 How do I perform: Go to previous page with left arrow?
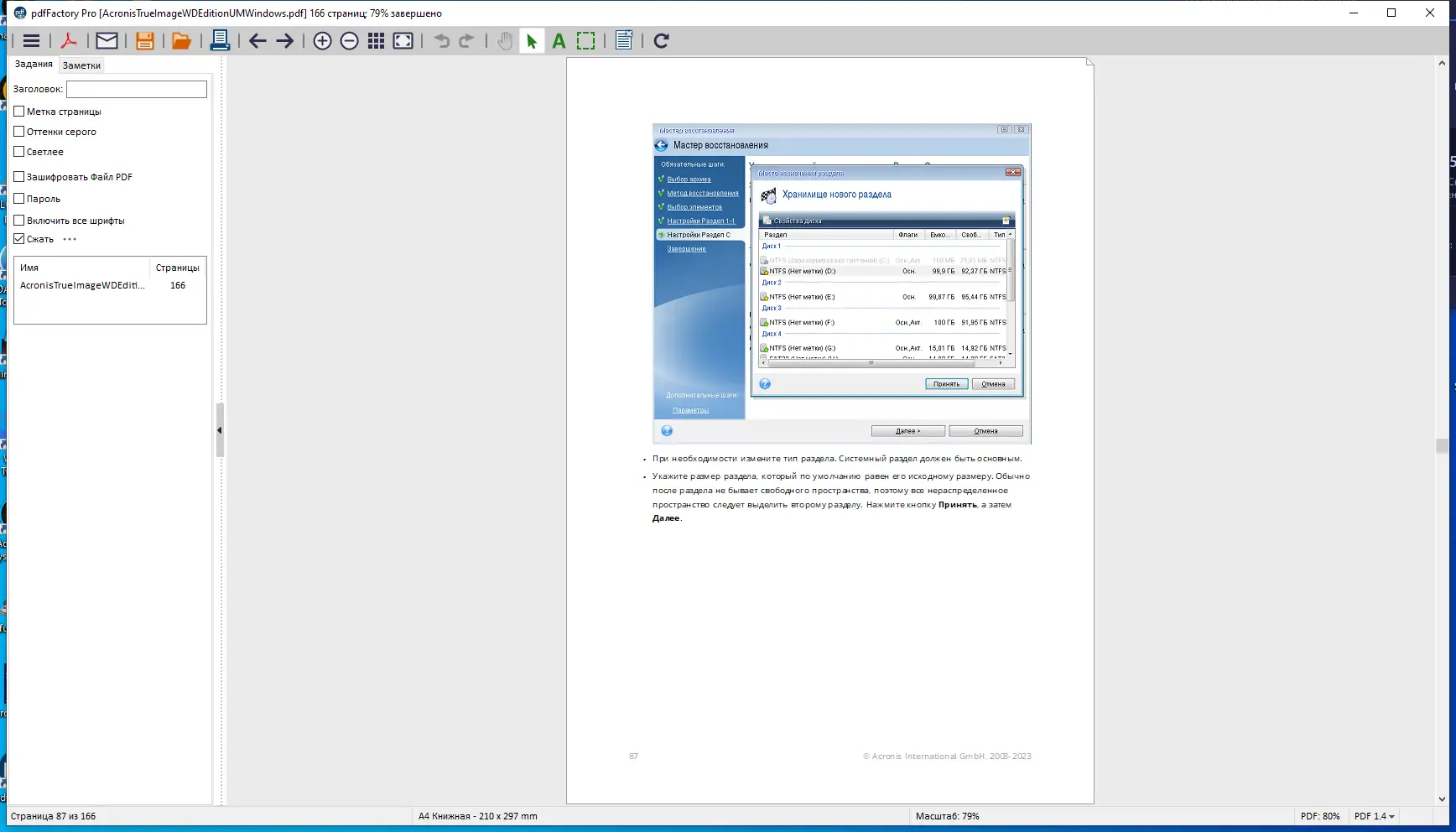click(x=257, y=41)
